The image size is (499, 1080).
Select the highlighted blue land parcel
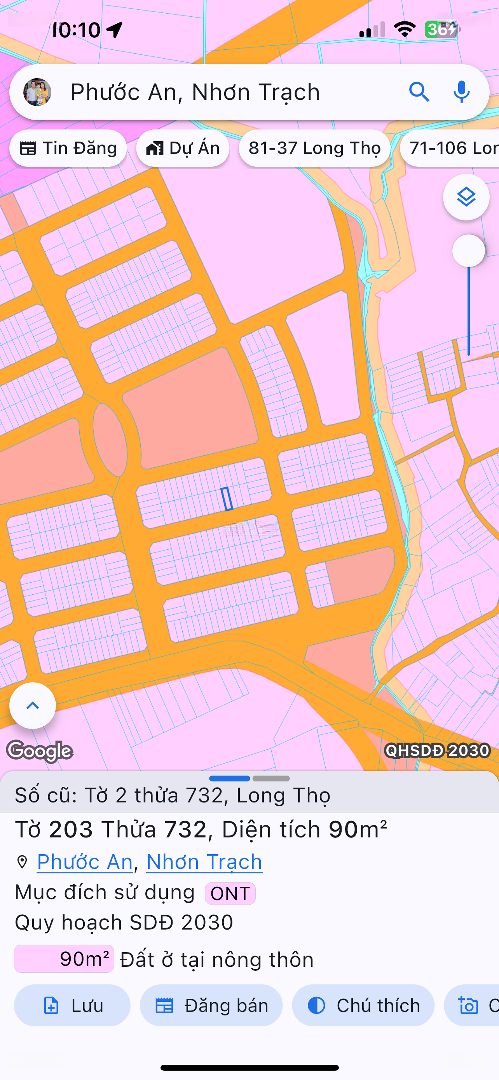[x=226, y=498]
